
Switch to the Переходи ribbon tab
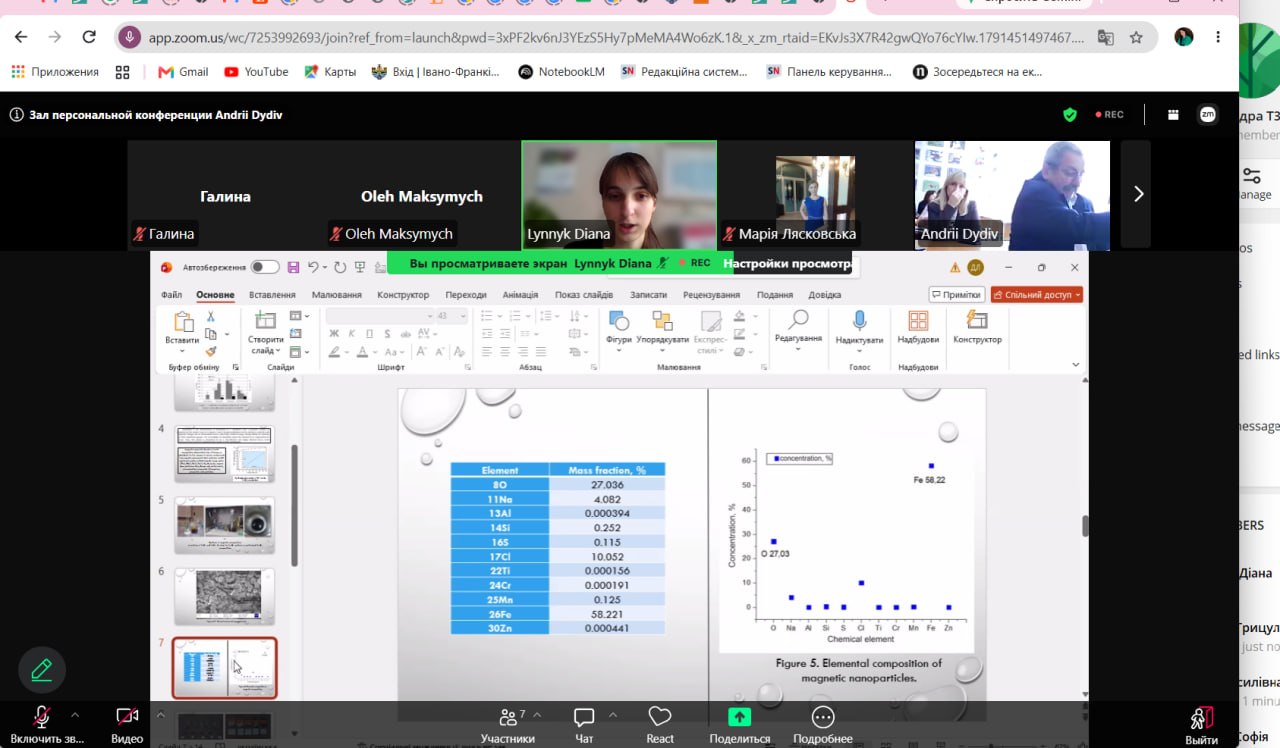point(466,295)
